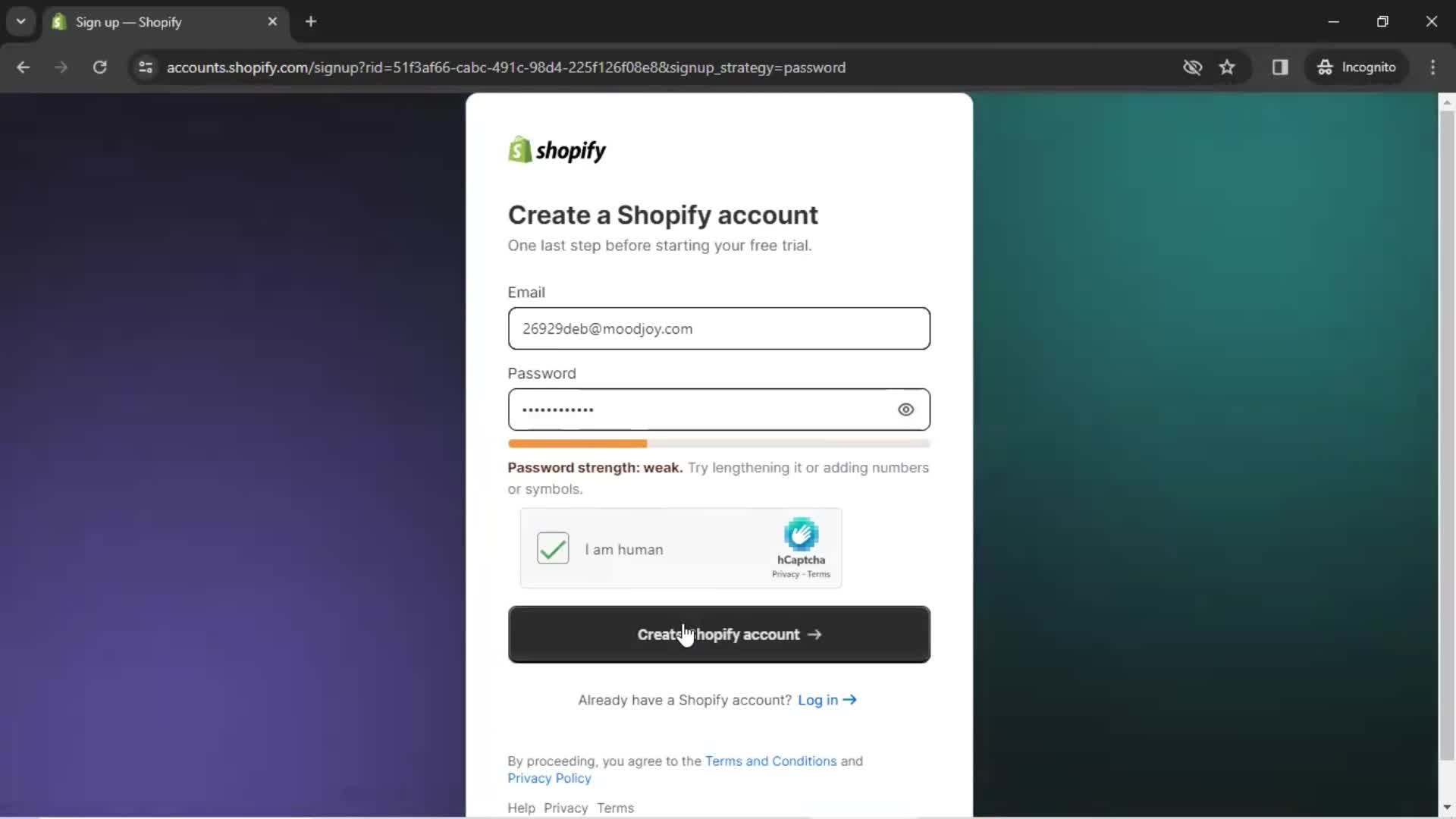Toggle password visibility eye icon
Image resolution: width=1456 pixels, height=819 pixels.
tap(905, 409)
